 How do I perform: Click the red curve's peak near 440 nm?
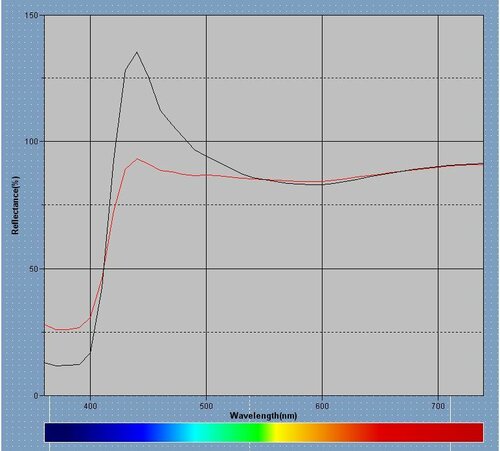137,159
